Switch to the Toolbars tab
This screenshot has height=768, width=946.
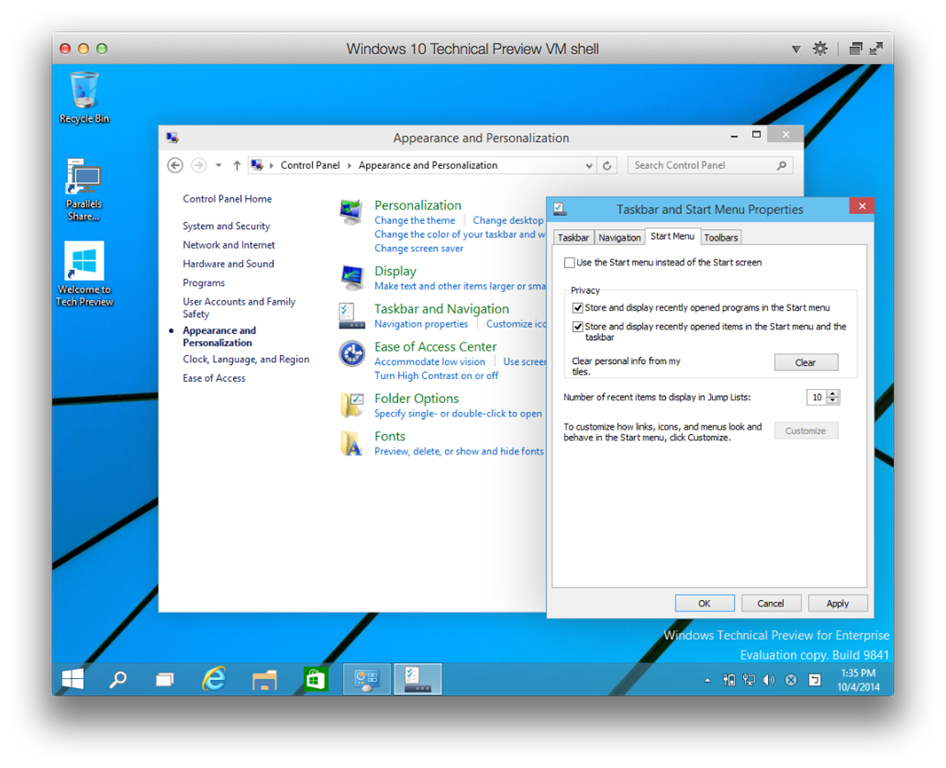[x=721, y=238]
